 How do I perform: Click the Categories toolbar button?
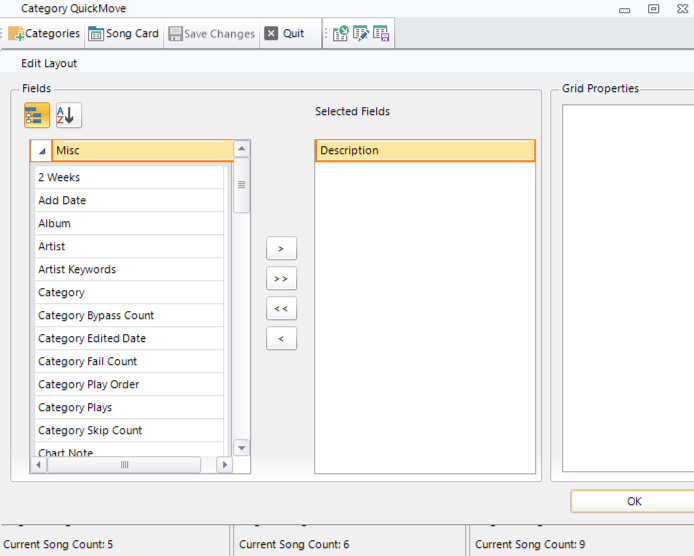(x=44, y=33)
